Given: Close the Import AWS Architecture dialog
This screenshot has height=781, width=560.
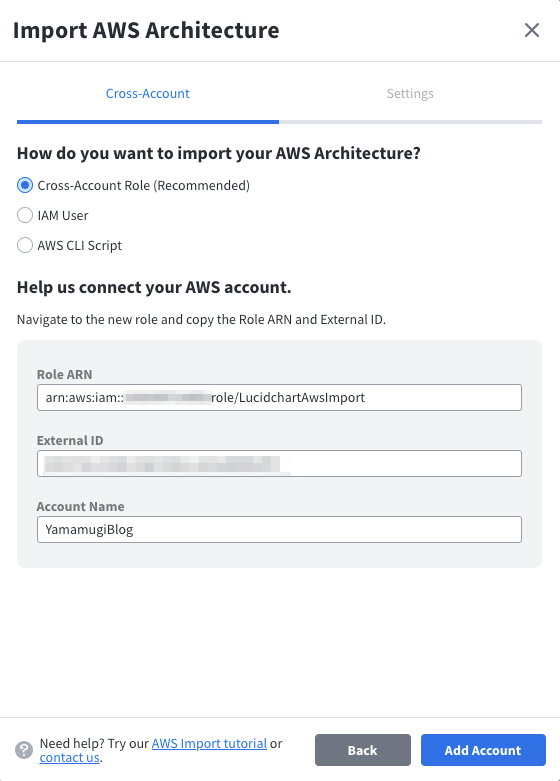Looking at the screenshot, I should (532, 30).
